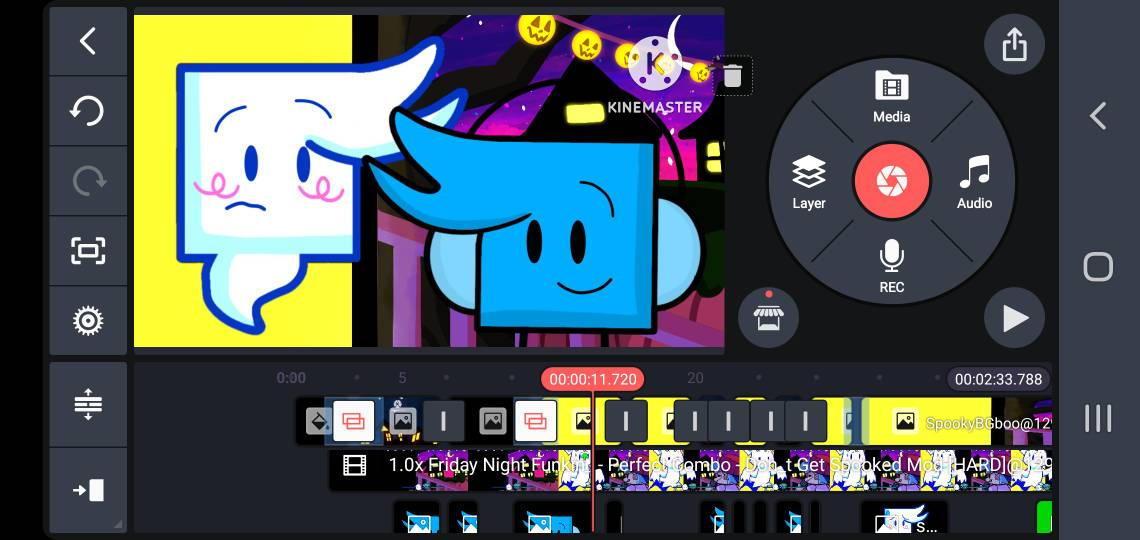Undo the last edit
This screenshot has width=1140, height=540.
tap(88, 111)
